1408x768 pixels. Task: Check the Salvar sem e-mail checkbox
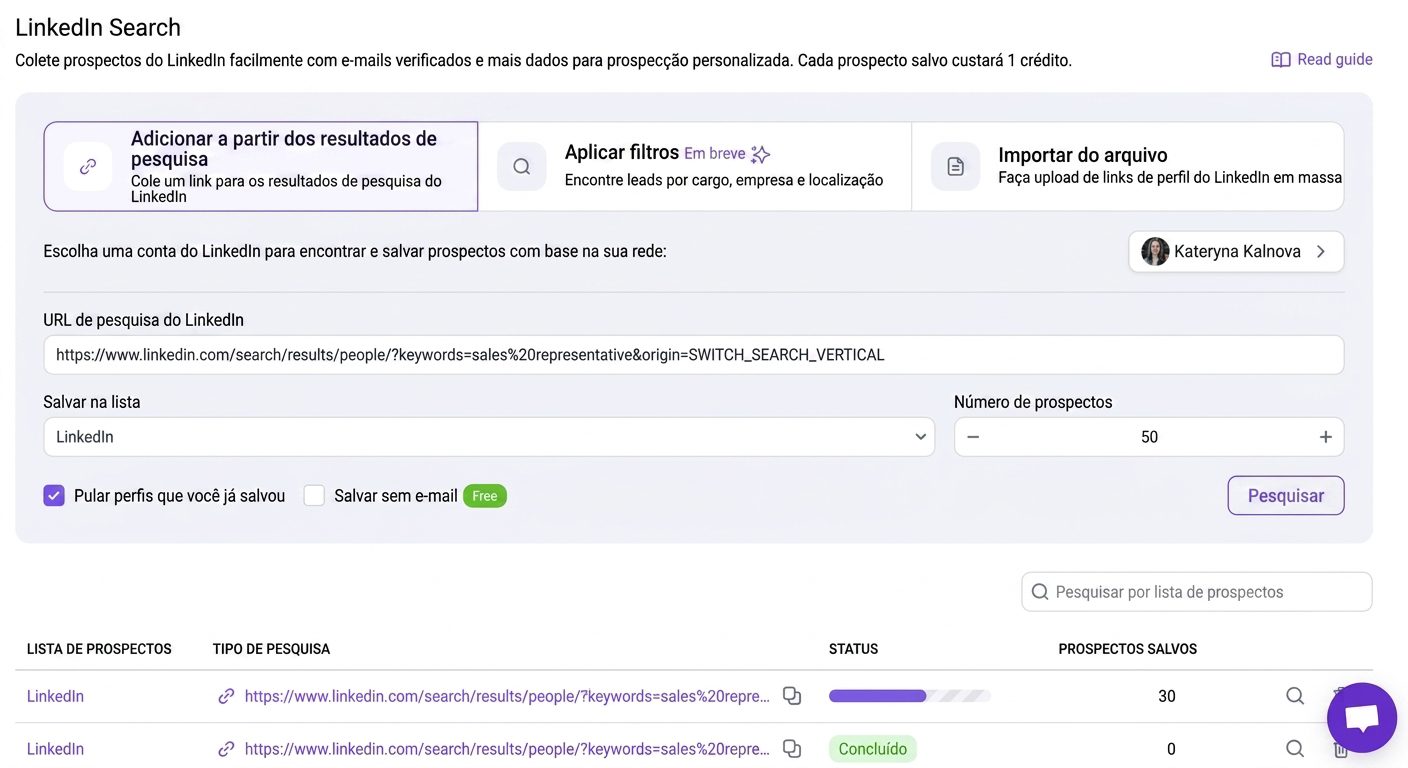pyautogui.click(x=314, y=495)
